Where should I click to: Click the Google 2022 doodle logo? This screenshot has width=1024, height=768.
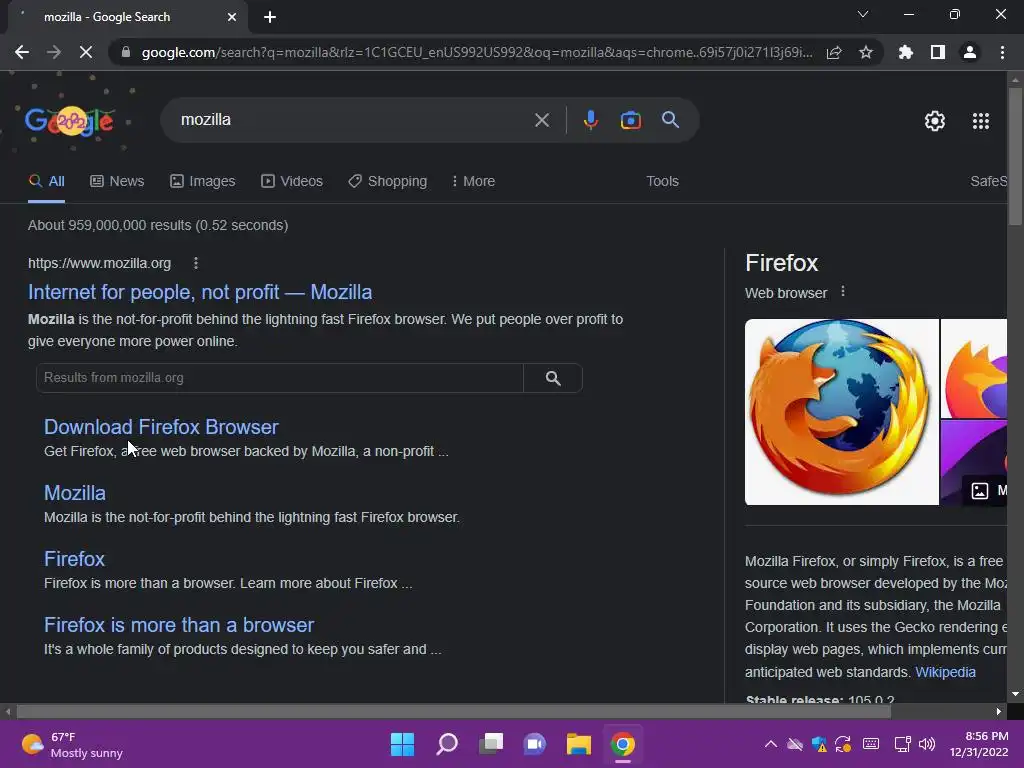[69, 121]
